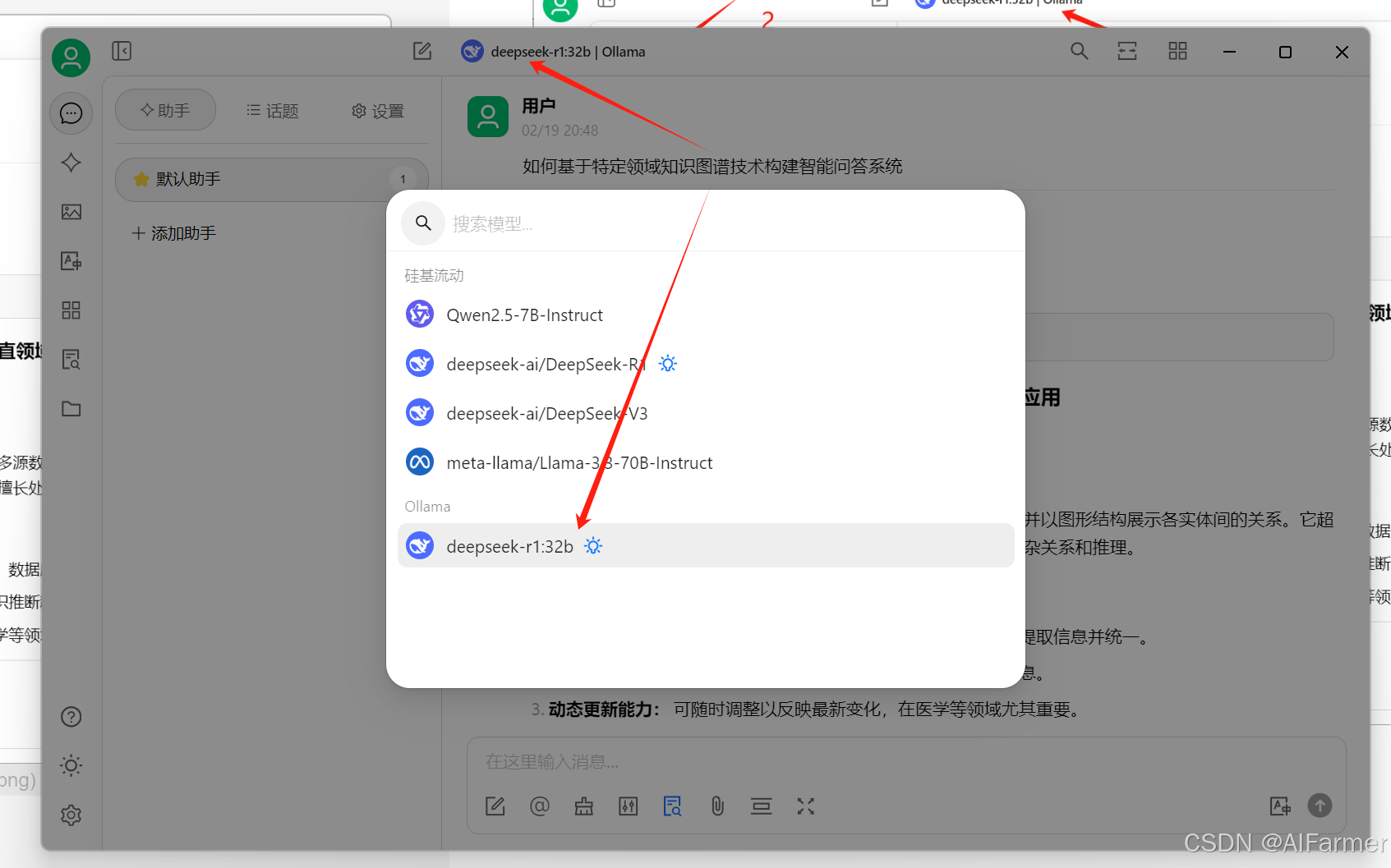Click the clear context lines icon

[x=762, y=806]
